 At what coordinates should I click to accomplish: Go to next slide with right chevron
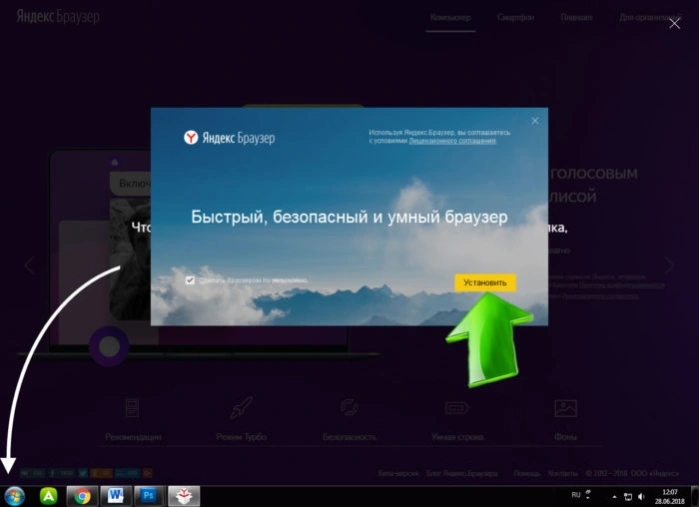pos(670,265)
